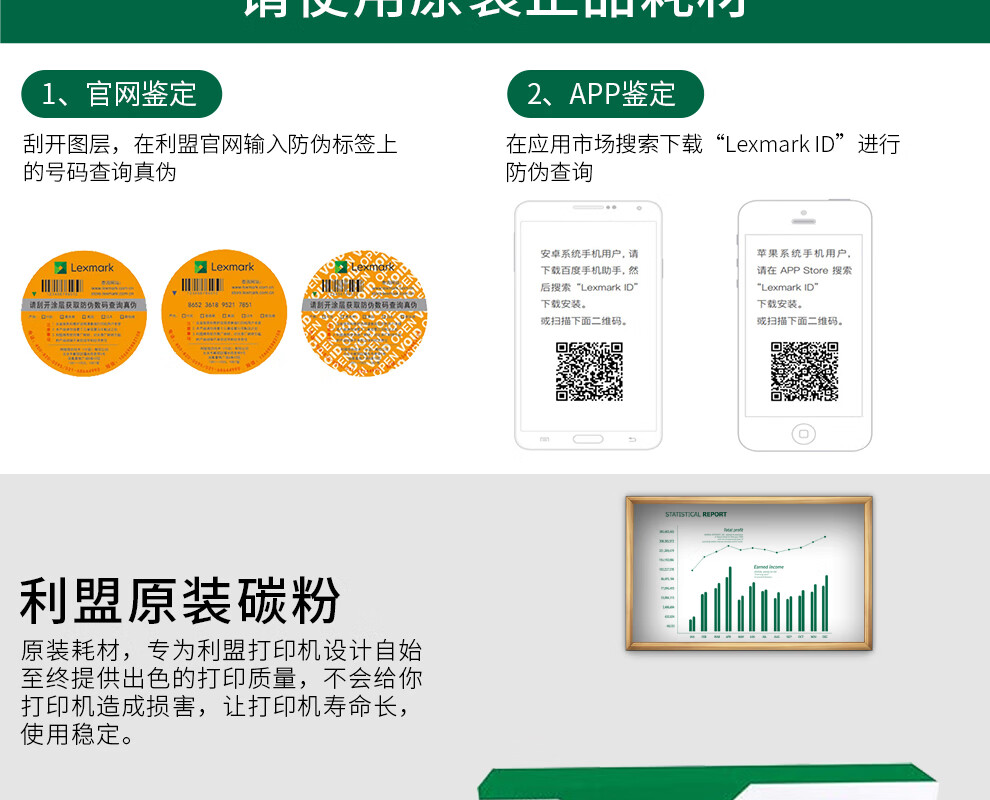
Task: Open the unscratched orange Lexmark sticker image
Action: 84,314
